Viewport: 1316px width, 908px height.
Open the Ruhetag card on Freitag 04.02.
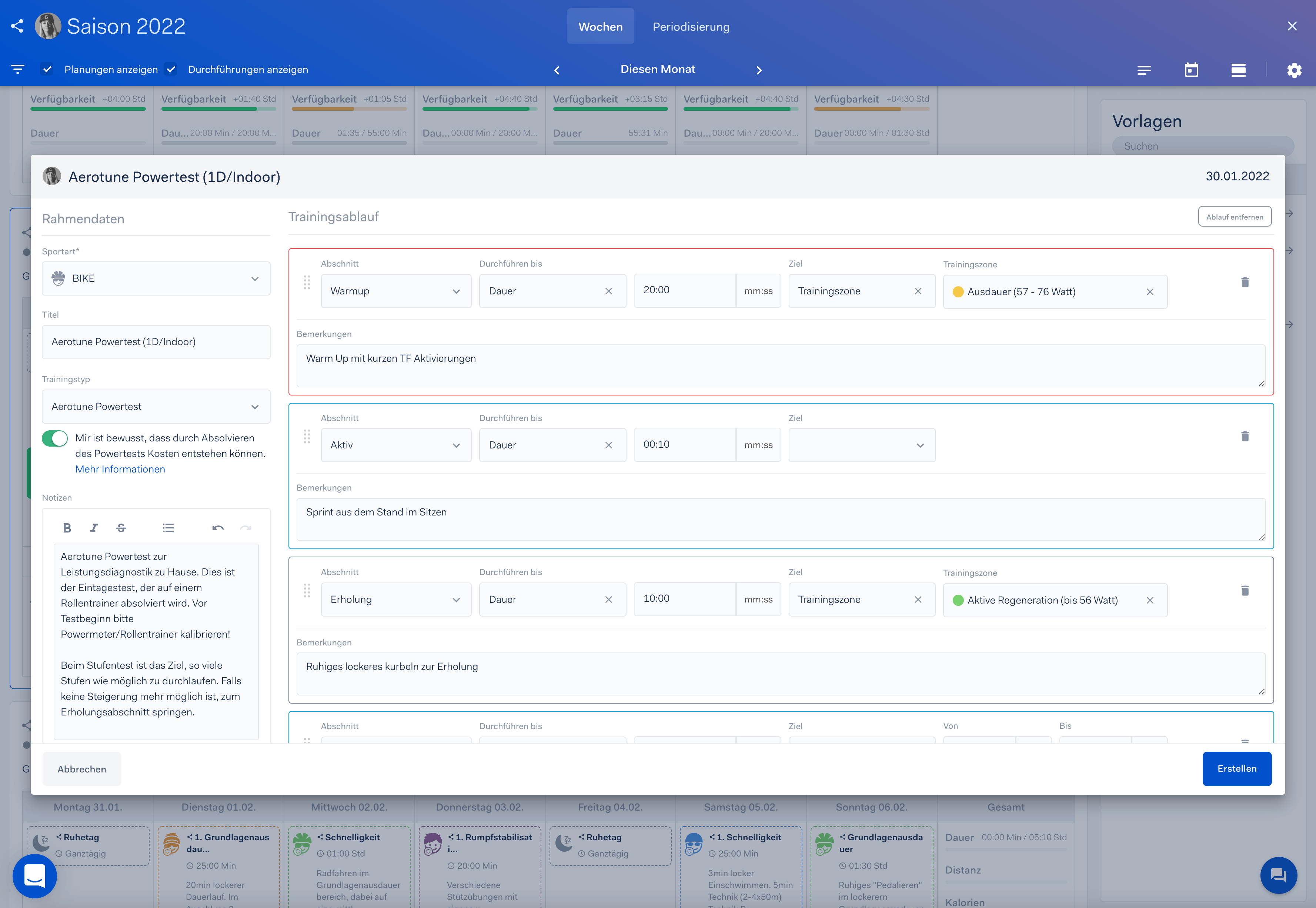609,846
